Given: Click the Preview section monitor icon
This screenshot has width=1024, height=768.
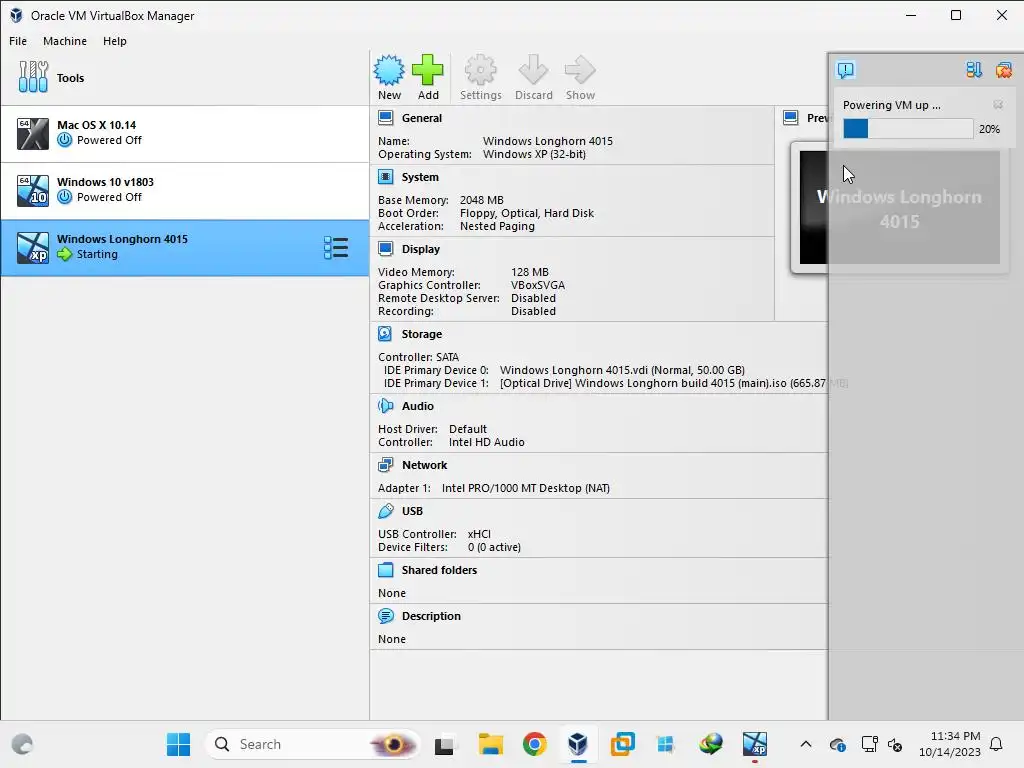Looking at the screenshot, I should pyautogui.click(x=791, y=118).
